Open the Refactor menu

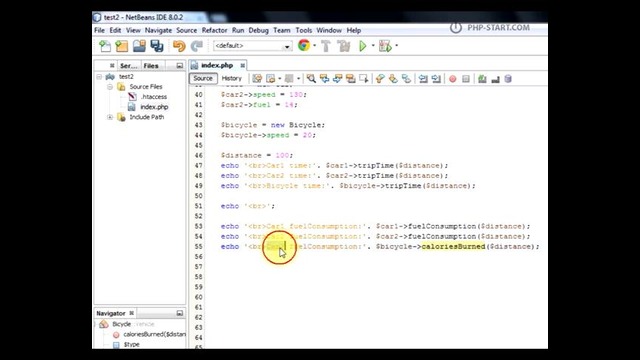click(x=214, y=30)
